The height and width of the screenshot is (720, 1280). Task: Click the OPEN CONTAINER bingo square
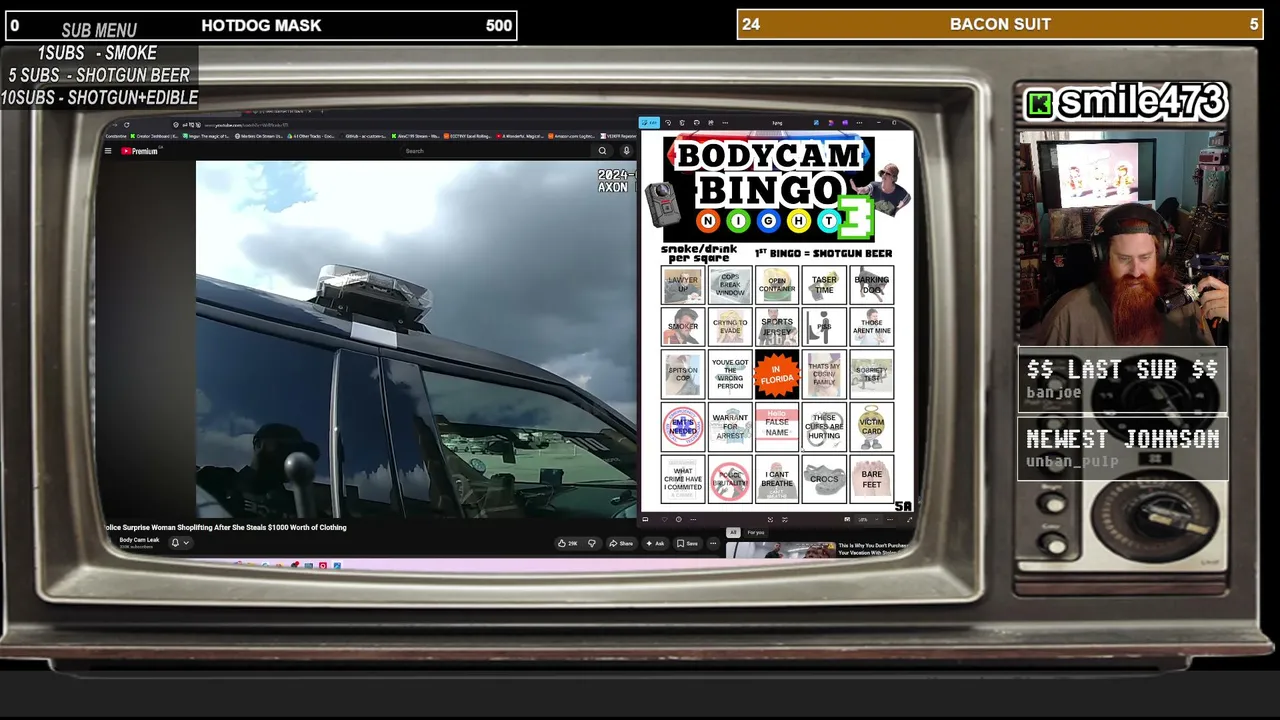click(777, 285)
